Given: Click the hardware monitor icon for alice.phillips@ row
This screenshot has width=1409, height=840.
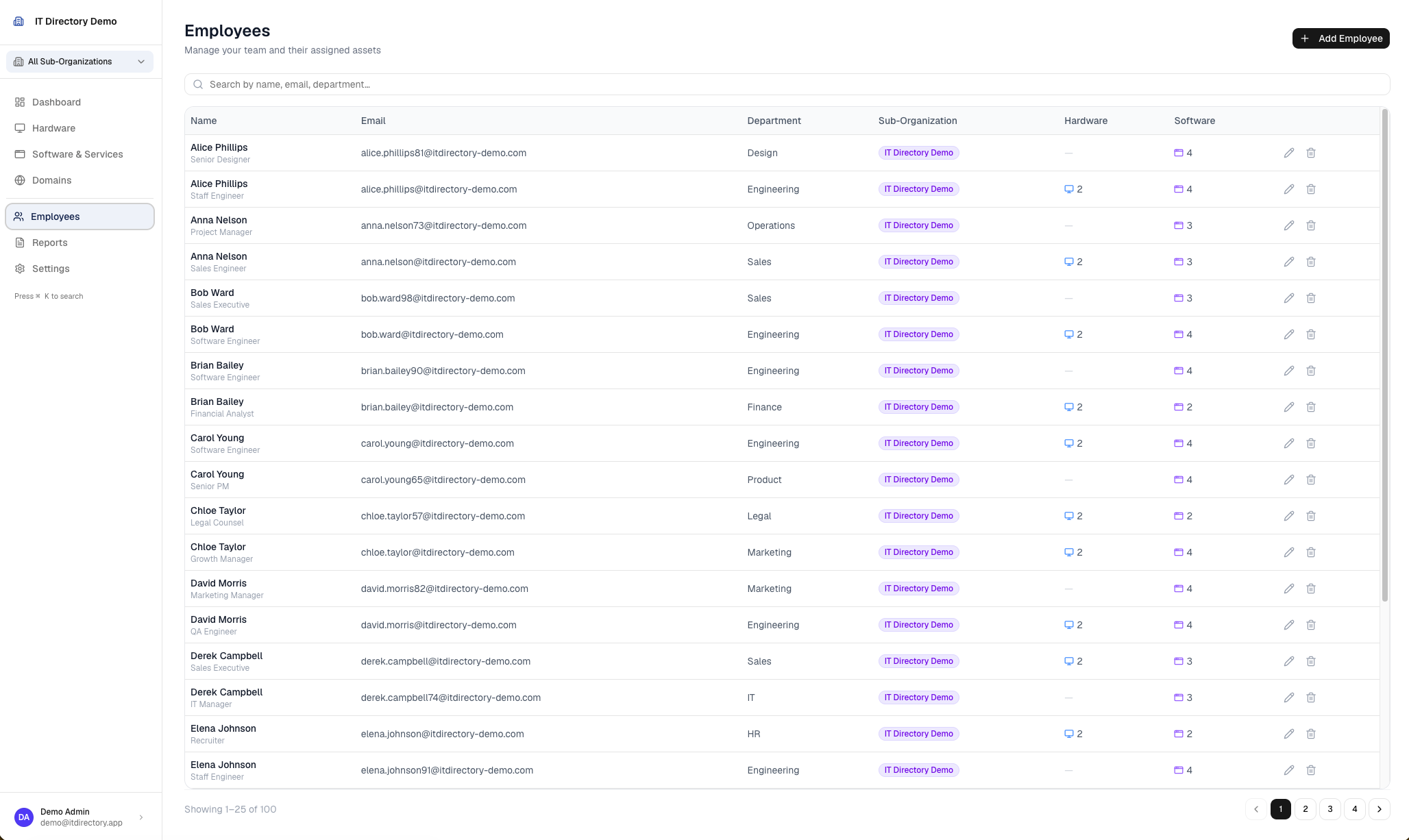Looking at the screenshot, I should (x=1068, y=189).
